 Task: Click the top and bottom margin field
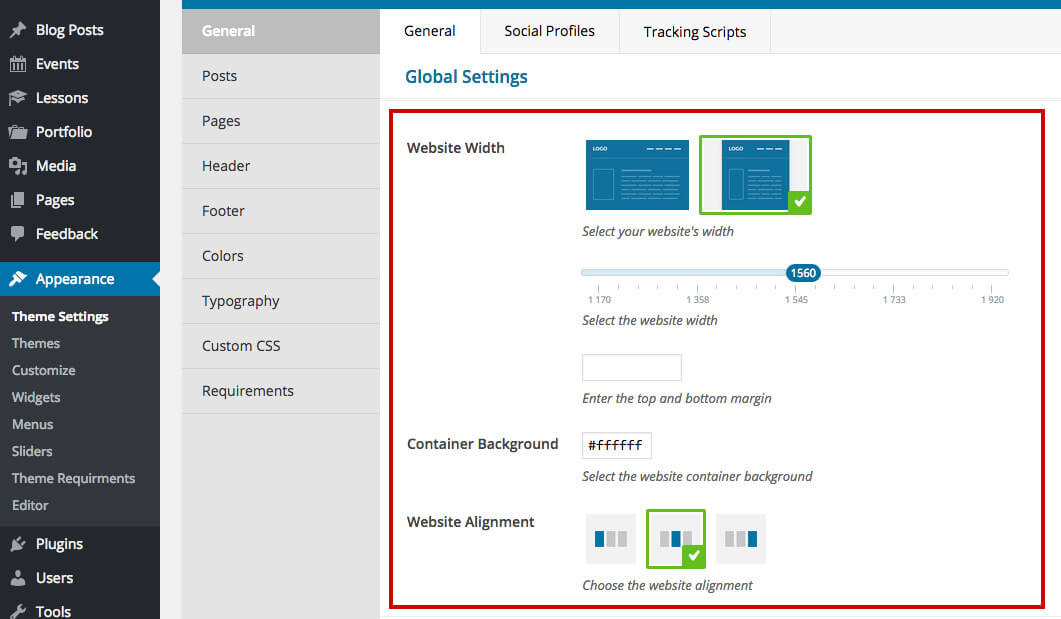click(631, 367)
